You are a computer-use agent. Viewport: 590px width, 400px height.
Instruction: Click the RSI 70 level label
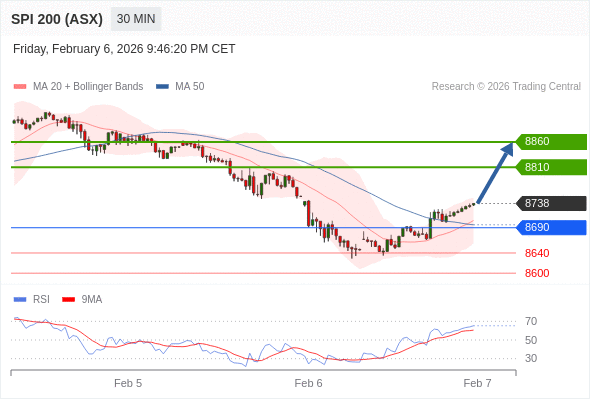point(531,321)
